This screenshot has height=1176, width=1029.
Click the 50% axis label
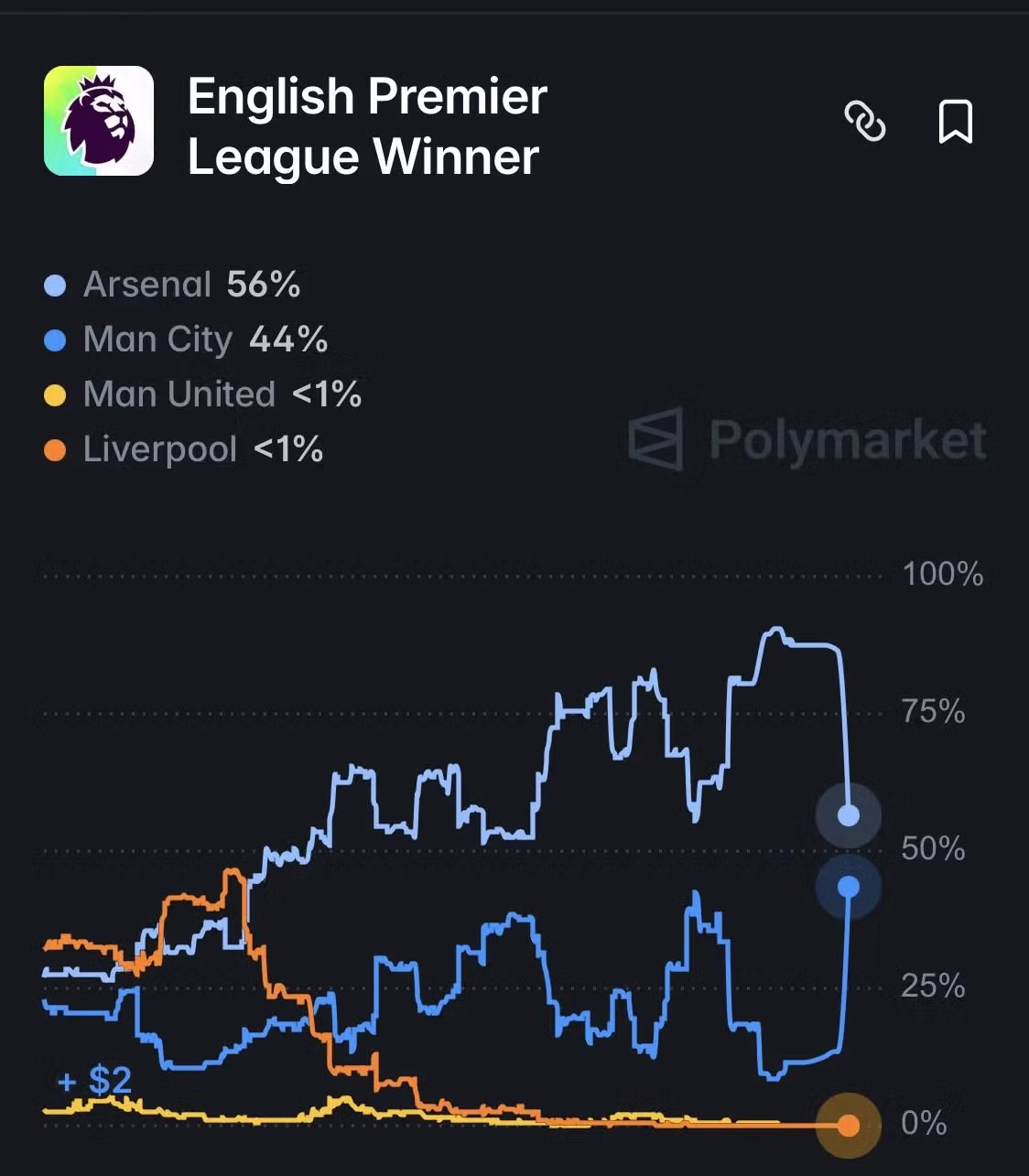[x=933, y=849]
